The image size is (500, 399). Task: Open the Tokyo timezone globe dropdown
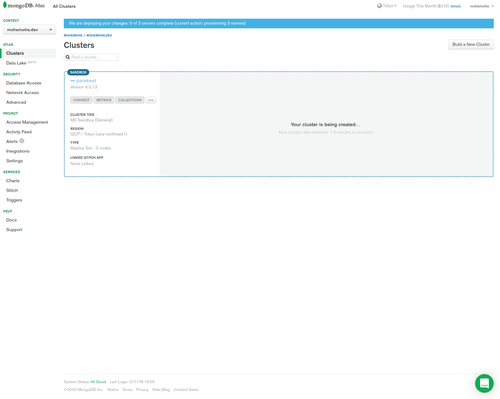tap(387, 6)
